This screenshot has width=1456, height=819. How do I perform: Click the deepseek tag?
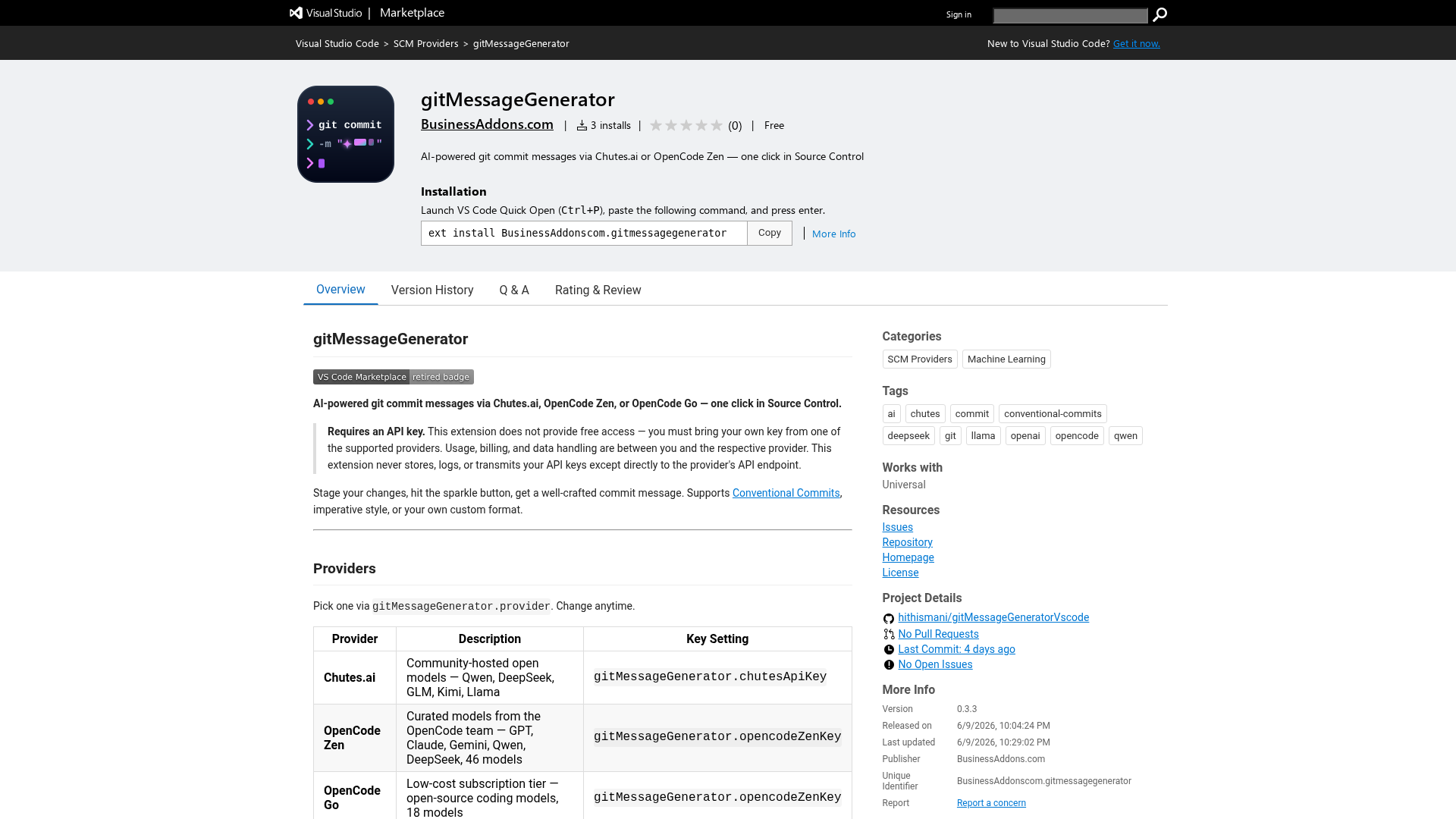[908, 436]
